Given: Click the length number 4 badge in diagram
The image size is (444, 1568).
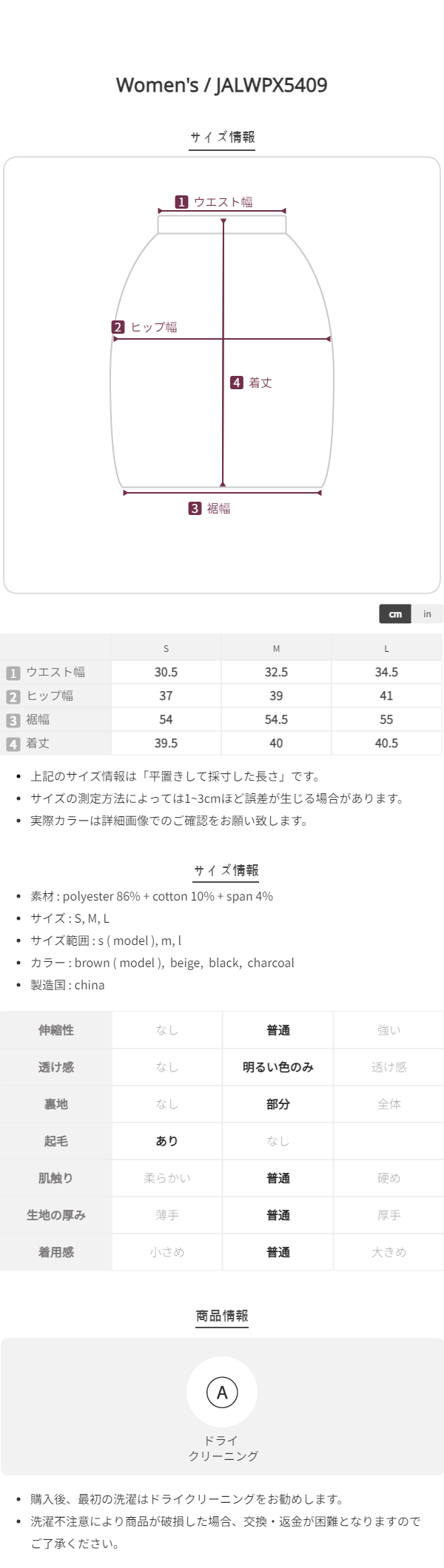Looking at the screenshot, I should click(x=237, y=383).
